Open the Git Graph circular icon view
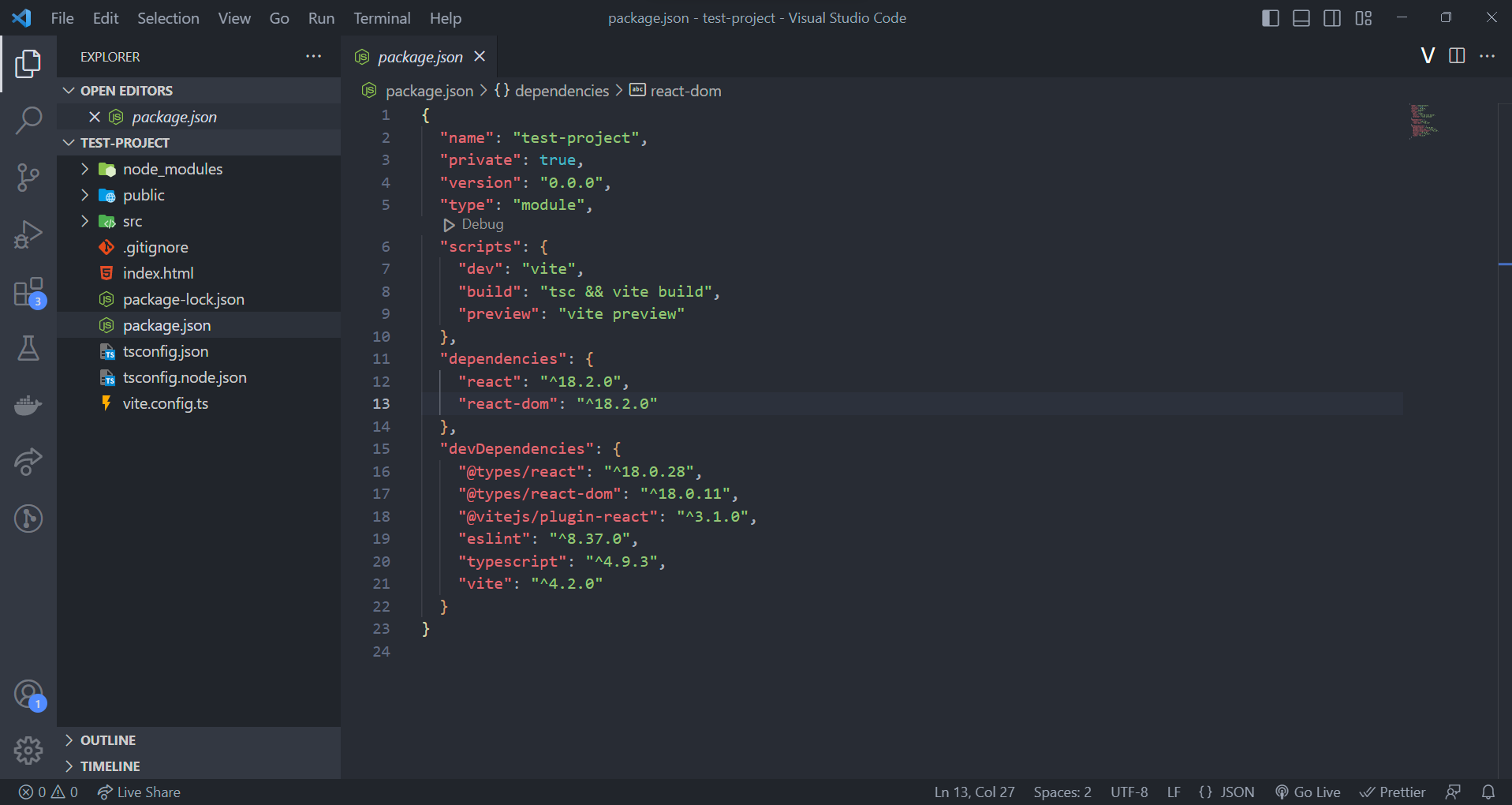The width and height of the screenshot is (1512, 805). point(28,519)
